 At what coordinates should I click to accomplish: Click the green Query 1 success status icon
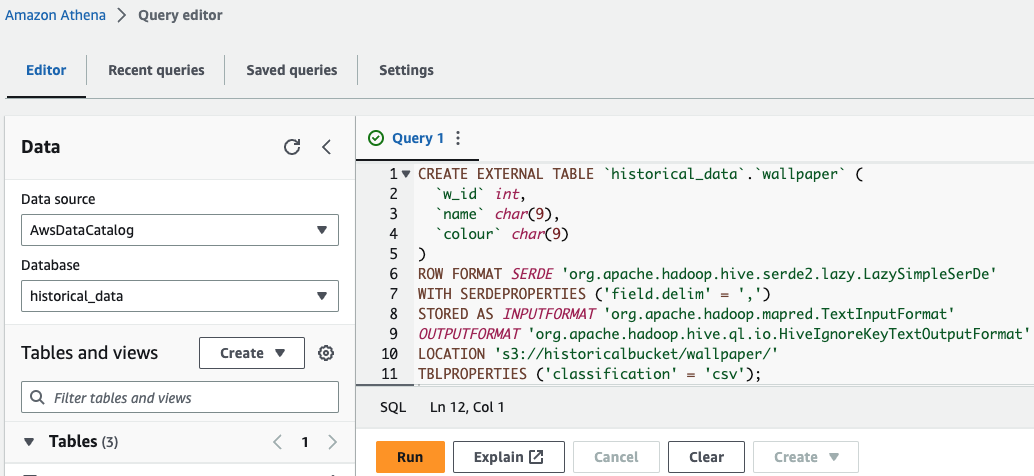coord(376,138)
